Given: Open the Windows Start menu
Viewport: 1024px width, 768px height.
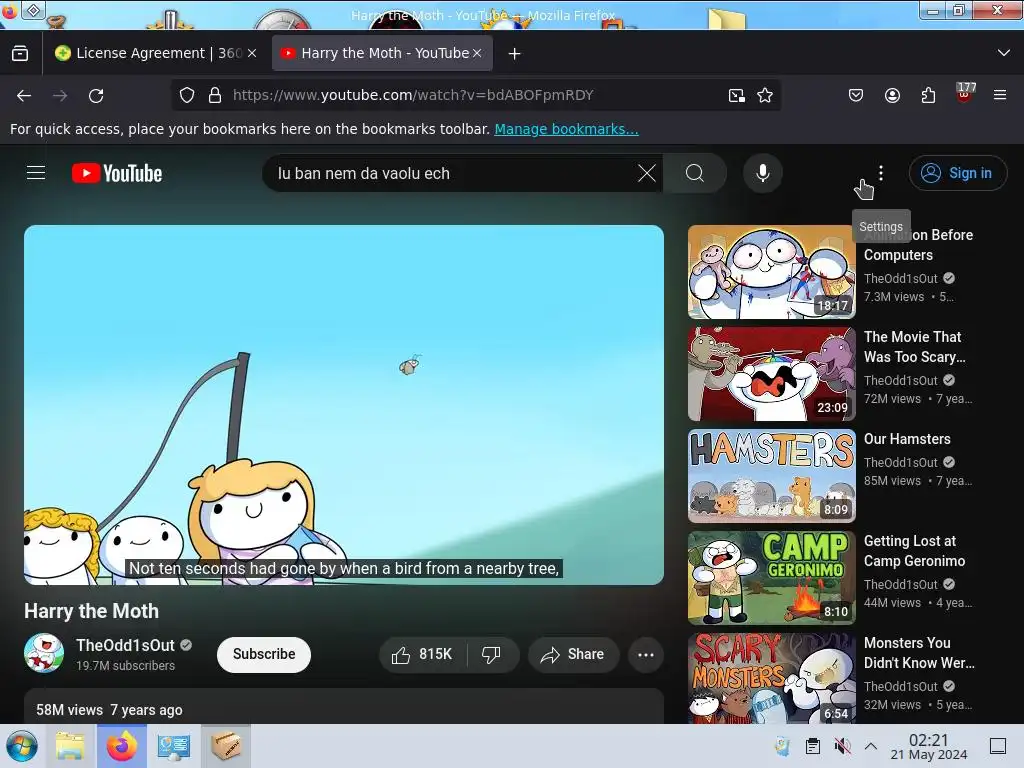Looking at the screenshot, I should pos(22,746).
